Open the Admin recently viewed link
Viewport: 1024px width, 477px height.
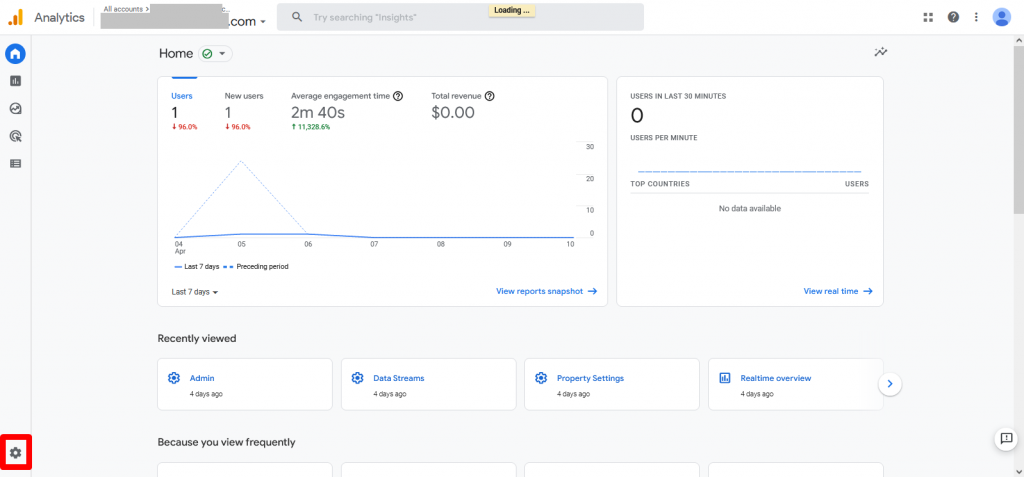pyautogui.click(x=202, y=378)
